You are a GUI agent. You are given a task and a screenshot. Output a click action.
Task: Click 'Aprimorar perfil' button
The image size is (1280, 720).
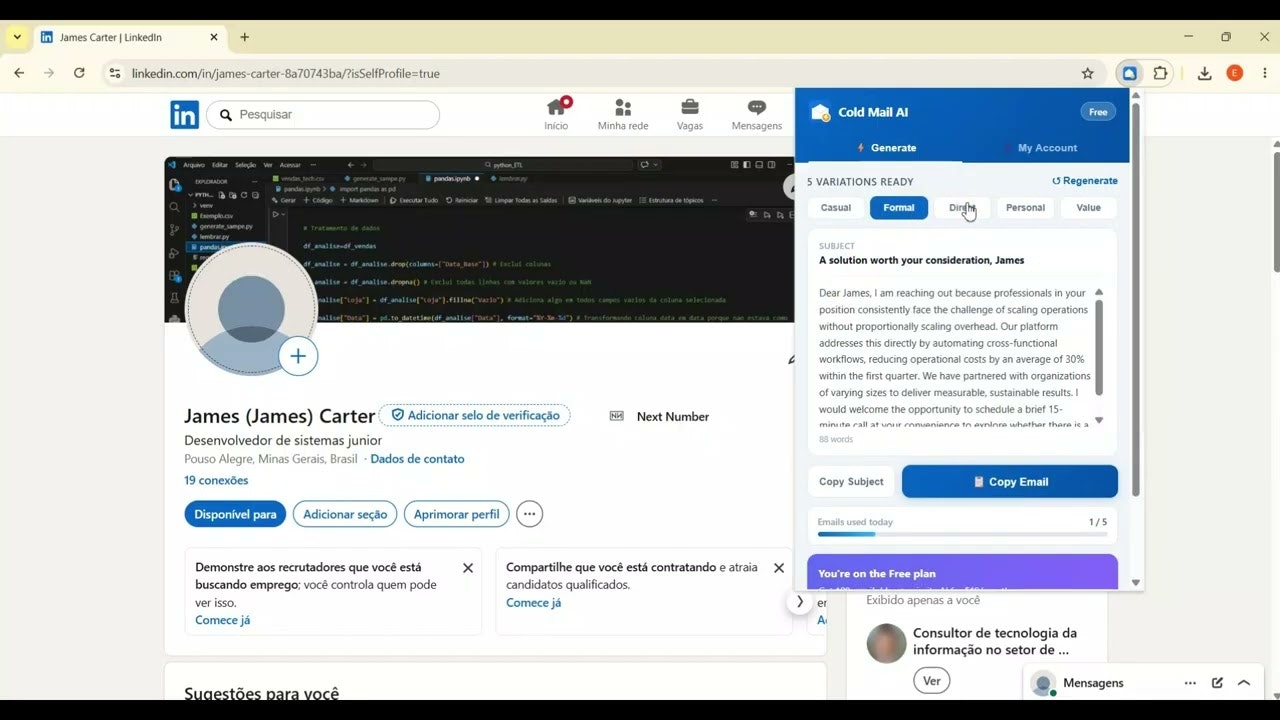457,514
